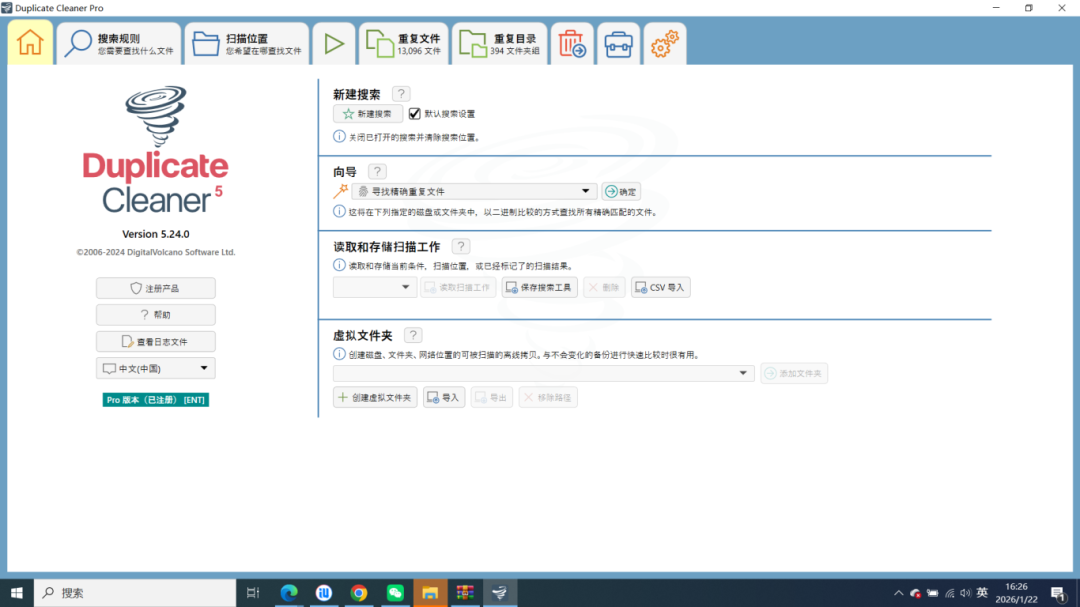Click the help icon beside 读取和存储扫描工作

click(x=461, y=247)
